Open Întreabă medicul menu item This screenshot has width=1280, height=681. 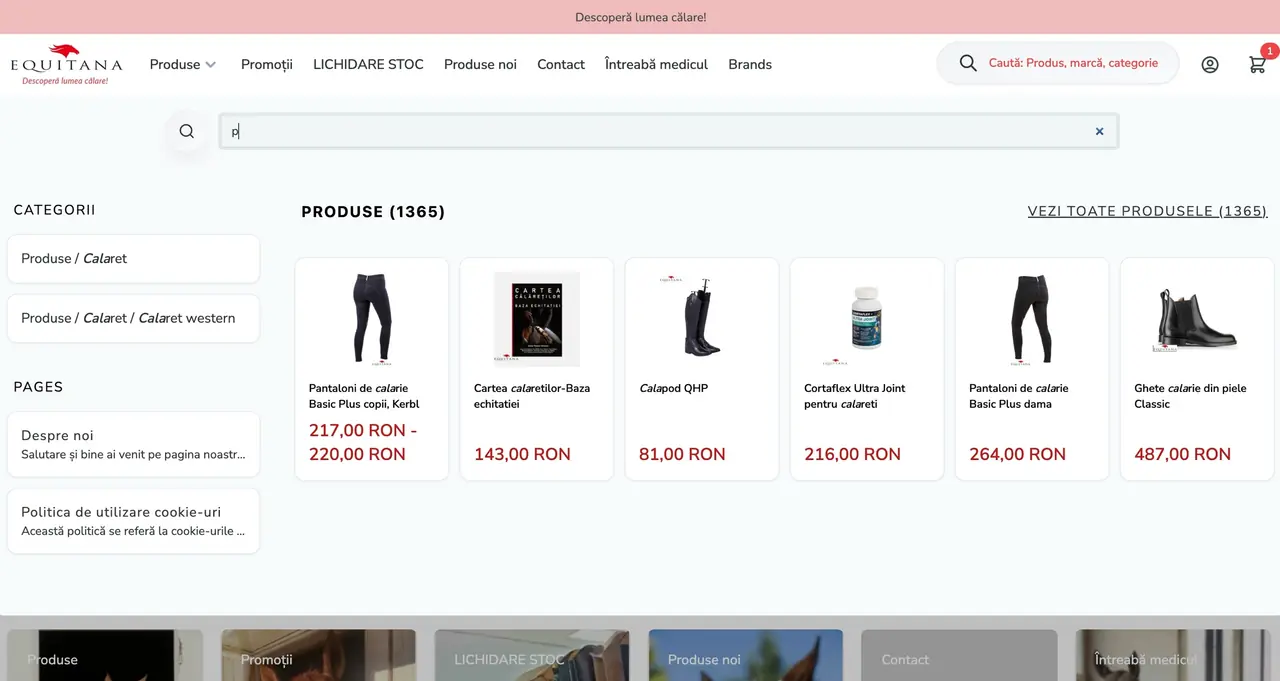point(656,64)
